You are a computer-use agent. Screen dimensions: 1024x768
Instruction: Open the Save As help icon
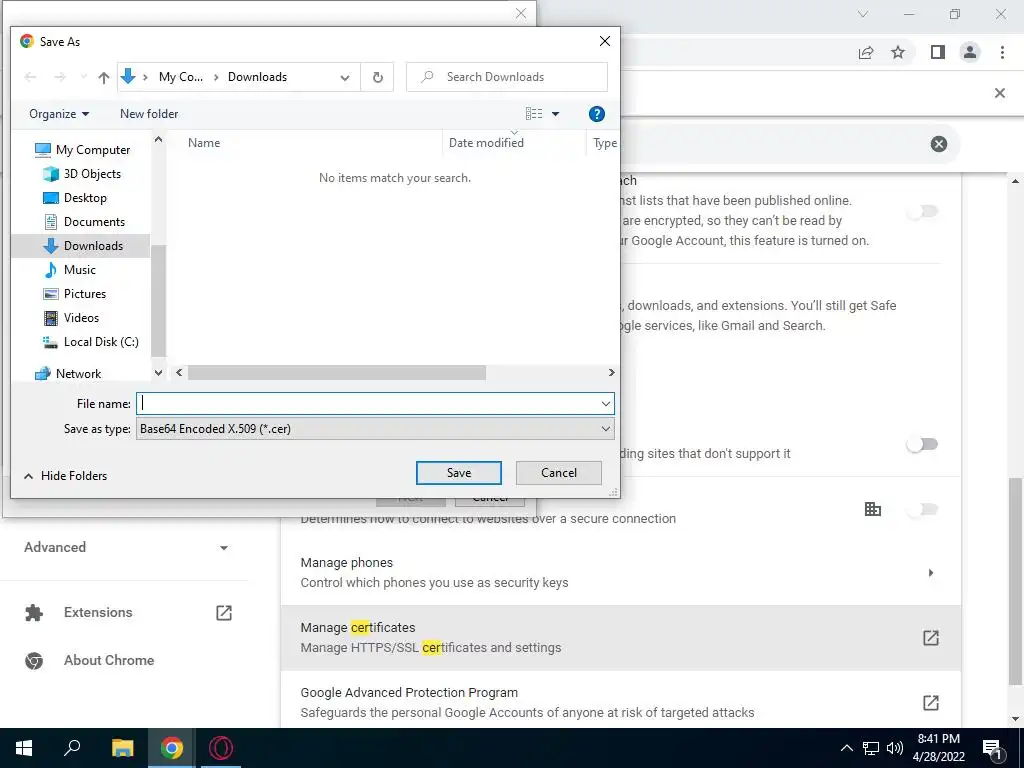[x=596, y=114]
